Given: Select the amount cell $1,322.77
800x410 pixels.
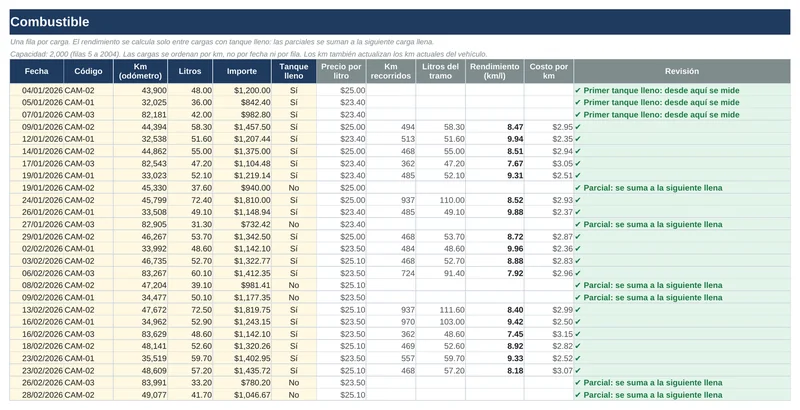Looking at the screenshot, I should [x=242, y=261].
